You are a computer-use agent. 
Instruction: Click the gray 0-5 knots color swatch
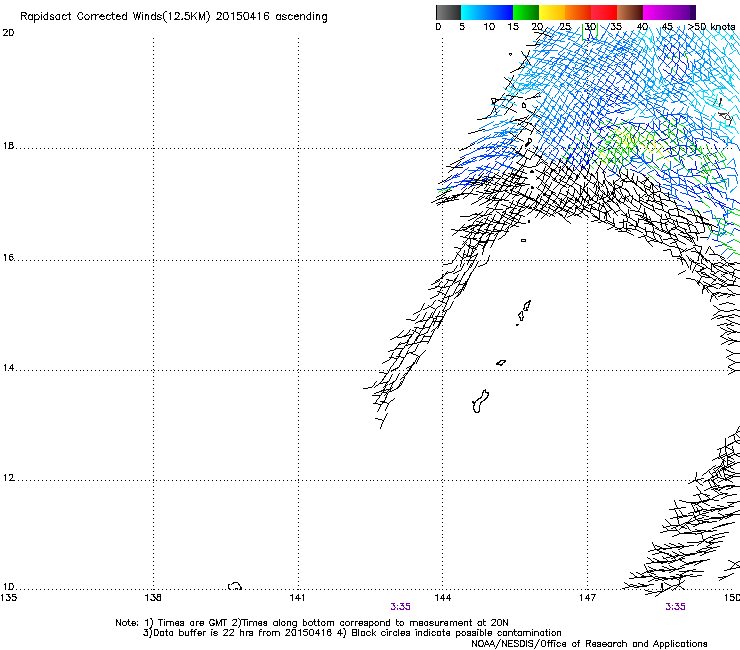click(448, 12)
